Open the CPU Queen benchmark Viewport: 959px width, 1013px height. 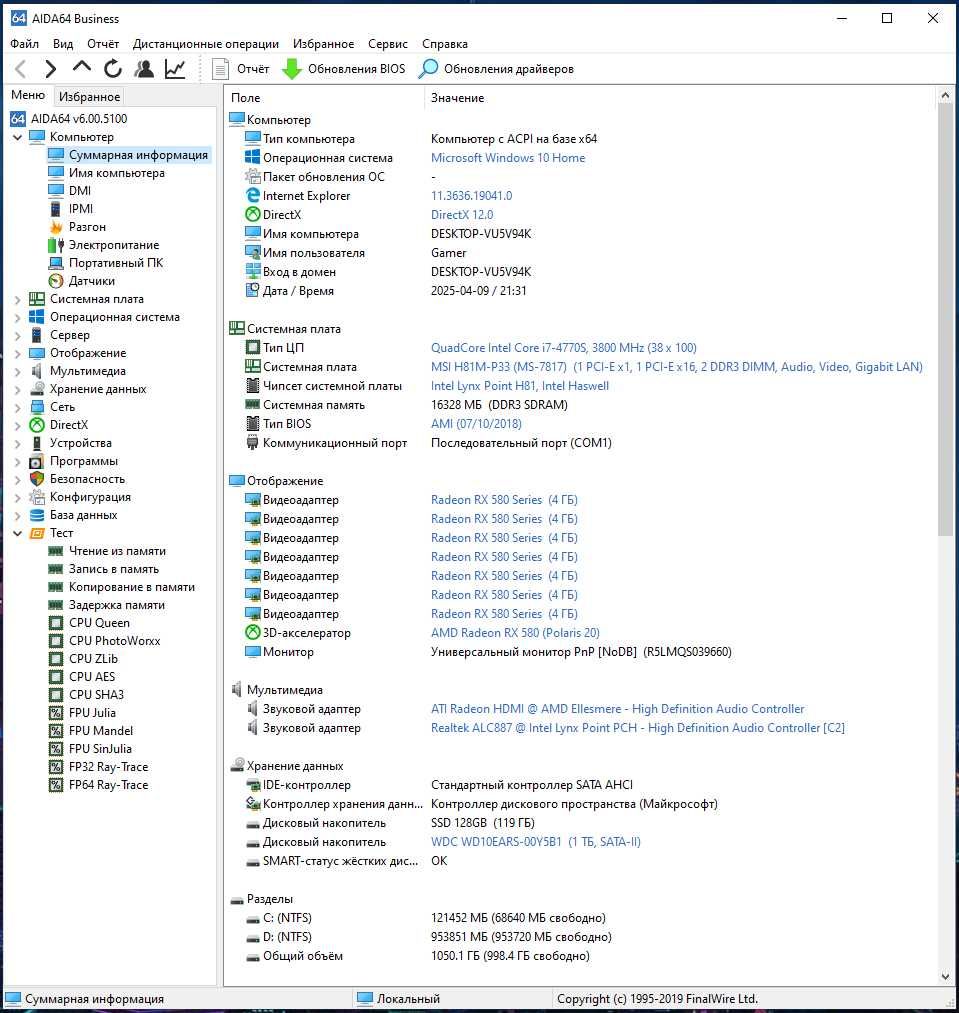pos(99,623)
